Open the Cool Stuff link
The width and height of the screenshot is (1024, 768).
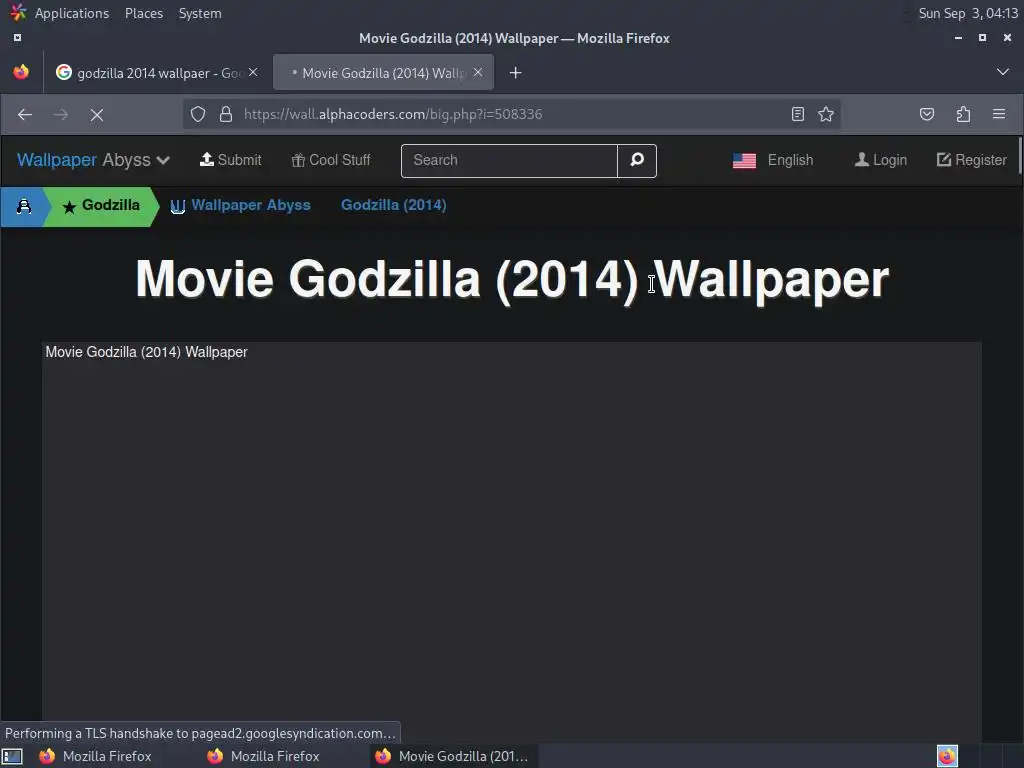click(x=331, y=160)
